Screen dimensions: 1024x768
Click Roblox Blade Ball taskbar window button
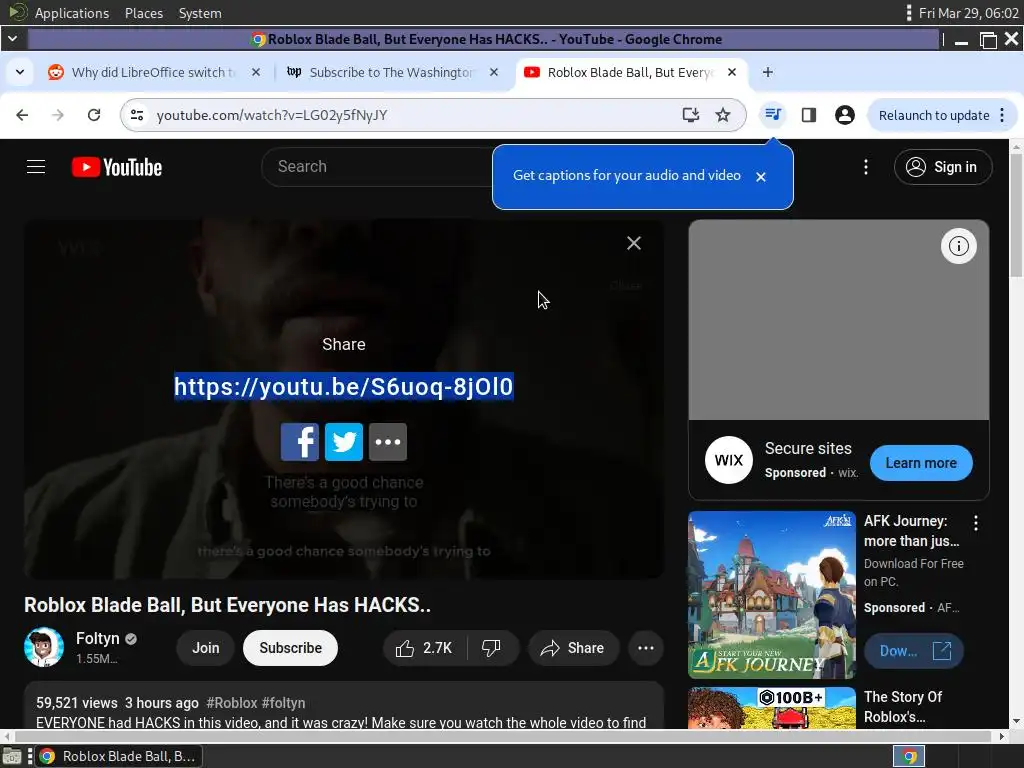119,756
